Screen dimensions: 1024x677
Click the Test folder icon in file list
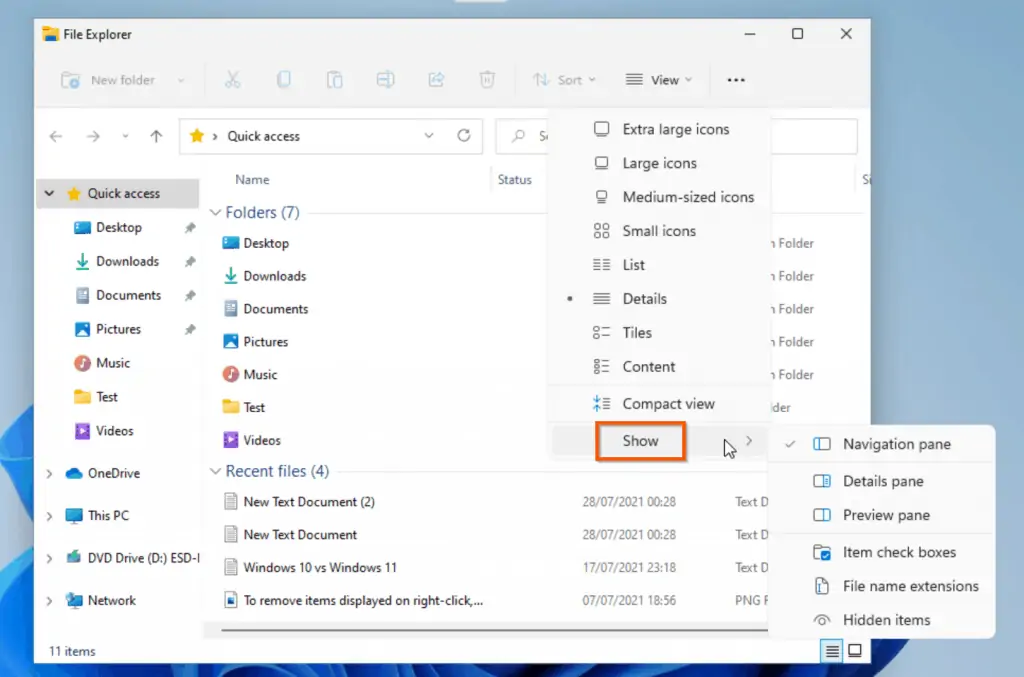point(231,407)
